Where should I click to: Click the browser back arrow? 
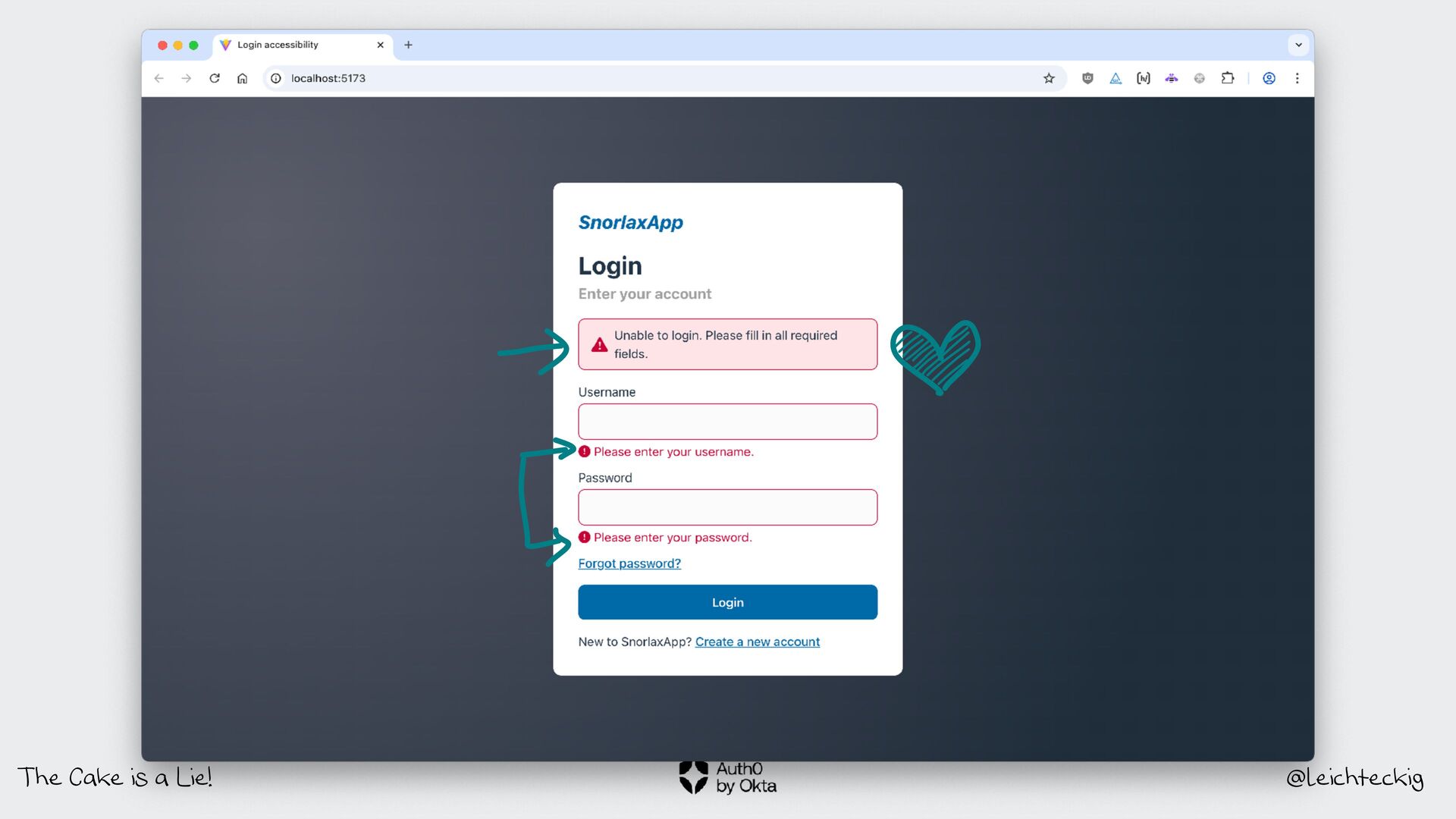158,78
